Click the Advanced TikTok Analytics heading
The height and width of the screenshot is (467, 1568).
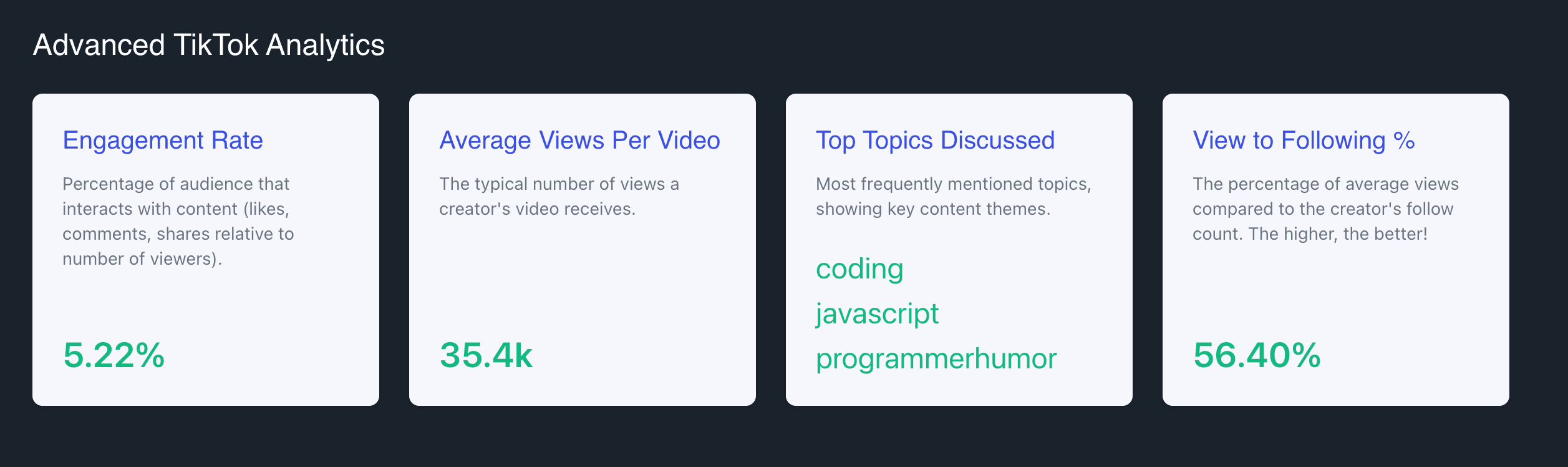coord(208,46)
